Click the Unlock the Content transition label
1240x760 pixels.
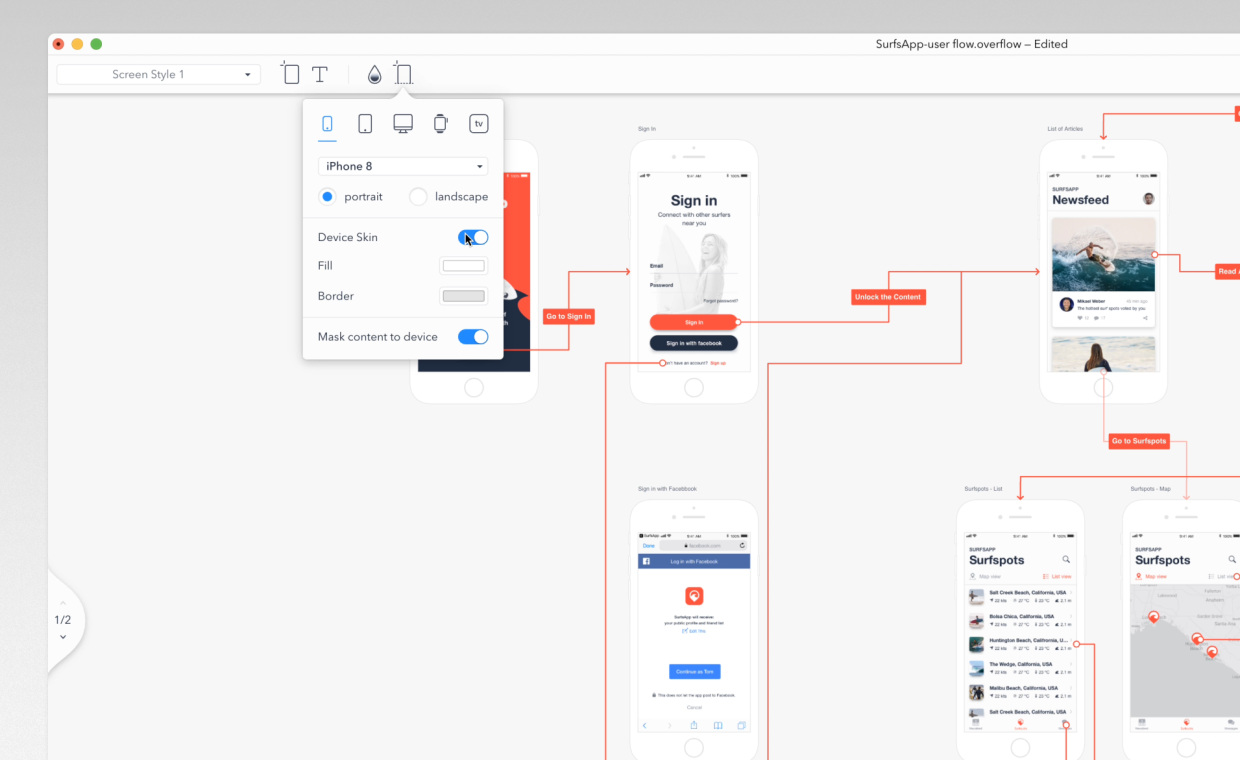tap(888, 296)
